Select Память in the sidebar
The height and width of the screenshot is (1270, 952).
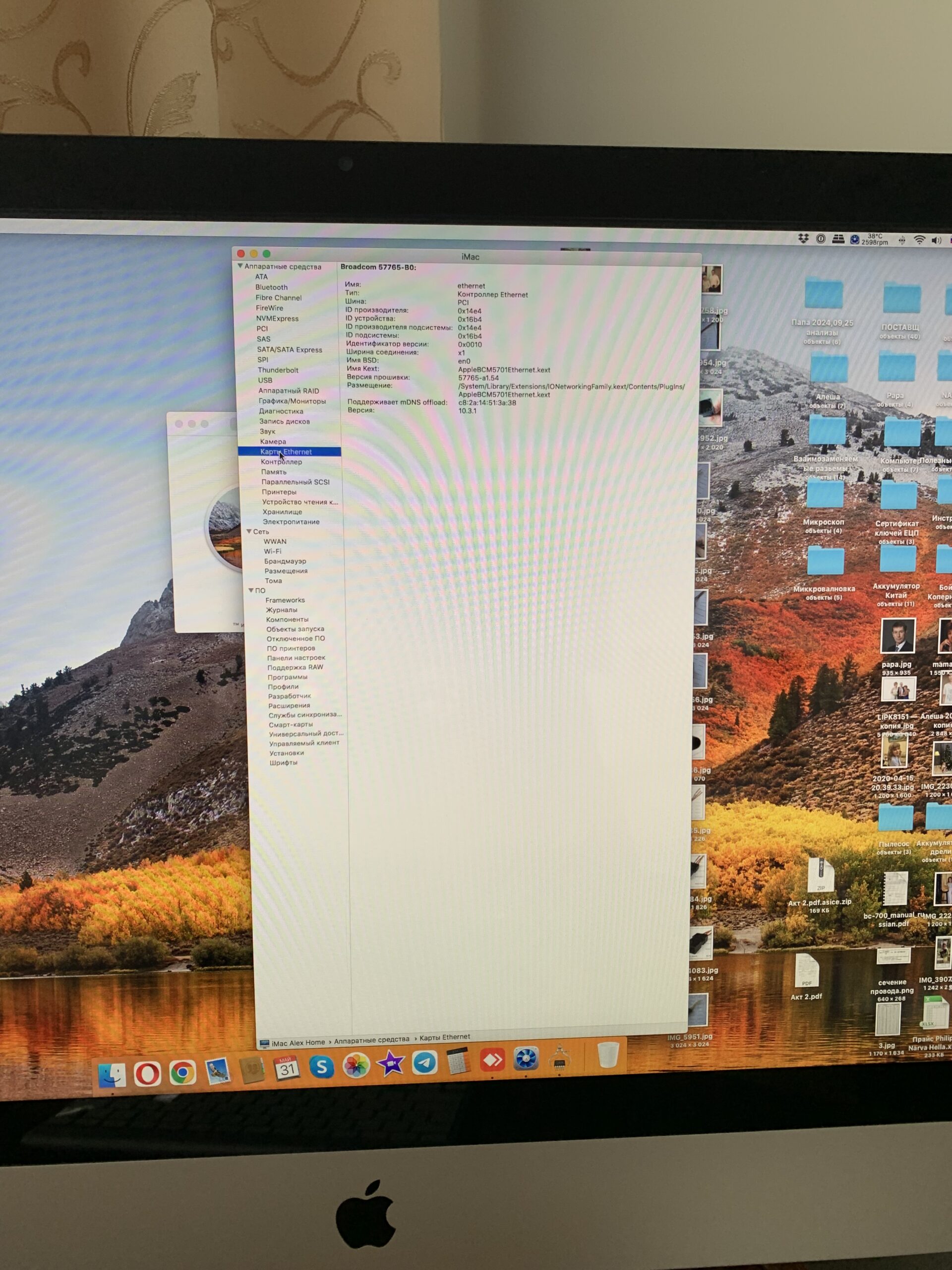(274, 471)
